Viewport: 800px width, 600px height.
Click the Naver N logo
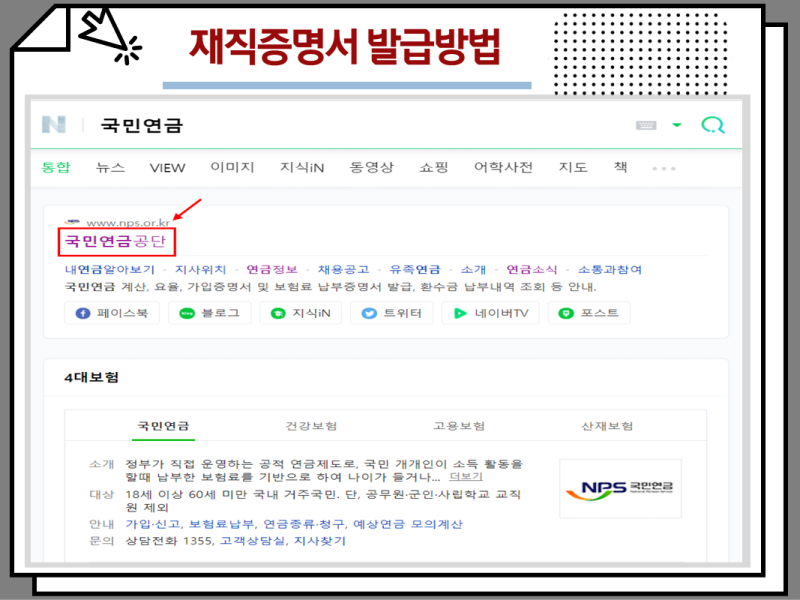coord(54,124)
